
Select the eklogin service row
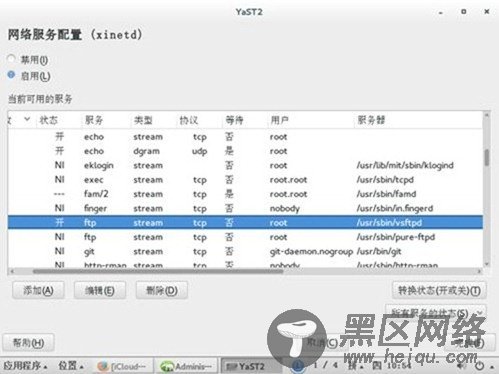click(245, 165)
